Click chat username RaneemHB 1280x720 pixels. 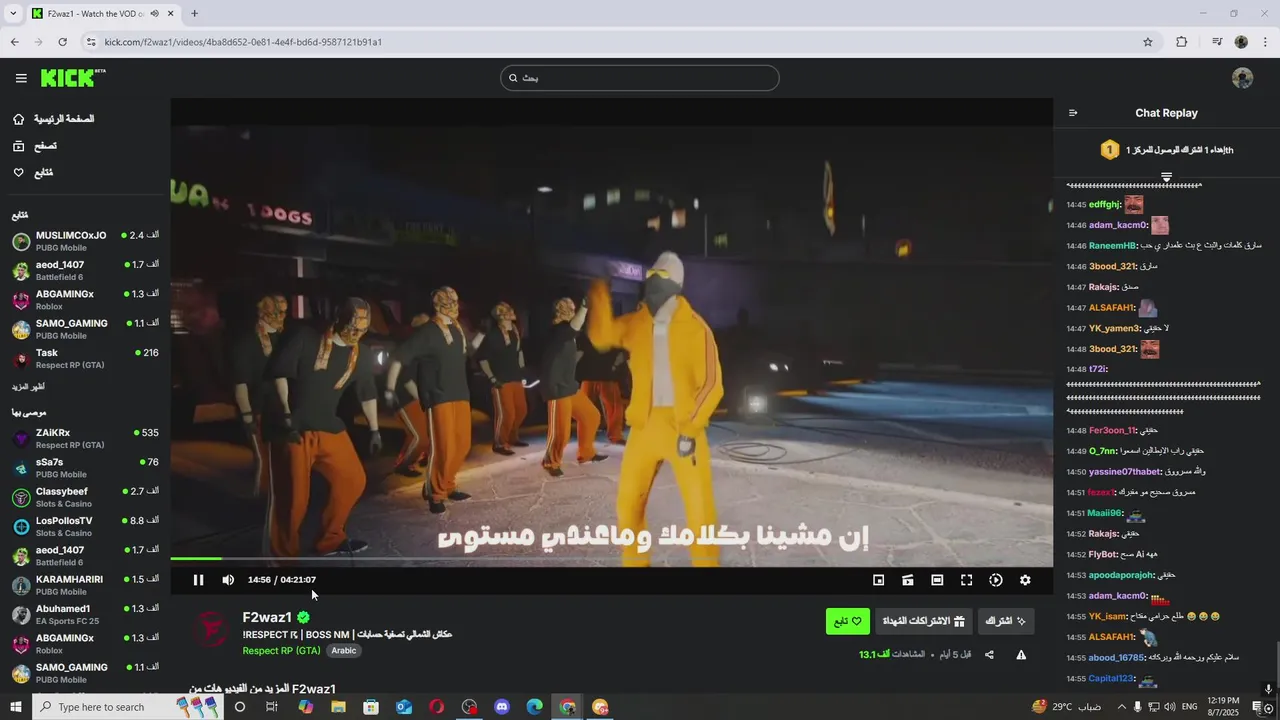coord(1113,245)
